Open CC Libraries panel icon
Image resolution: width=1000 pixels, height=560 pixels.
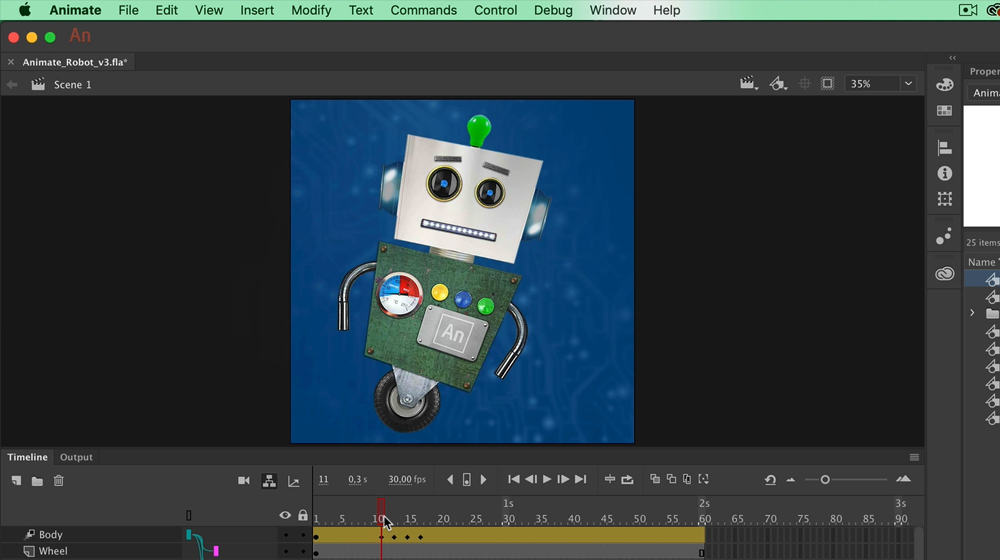tap(945, 274)
